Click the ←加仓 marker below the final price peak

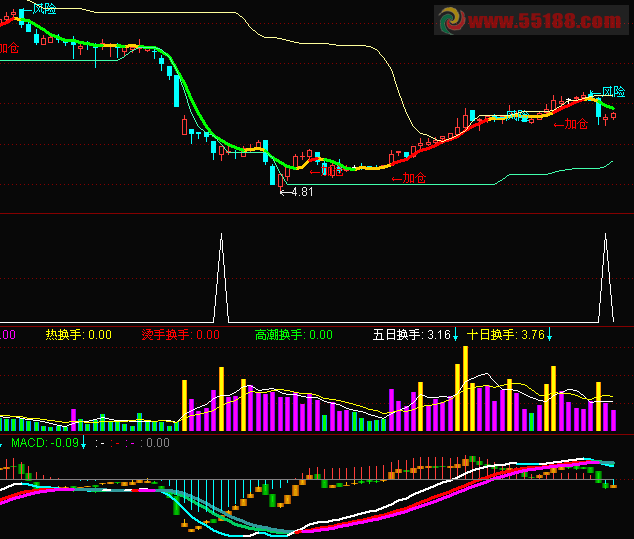coord(571,124)
